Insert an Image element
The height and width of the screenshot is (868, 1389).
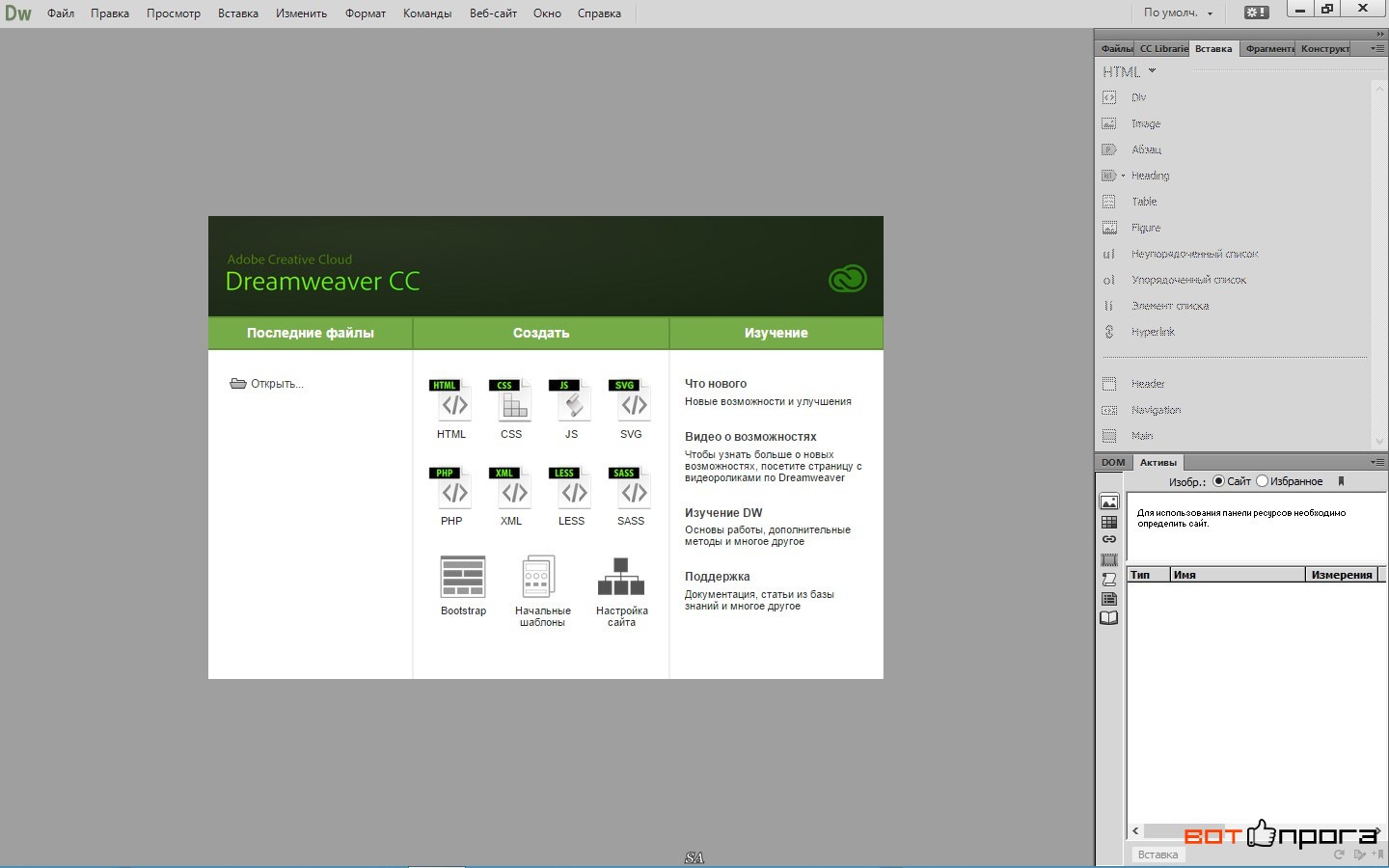[1131, 123]
